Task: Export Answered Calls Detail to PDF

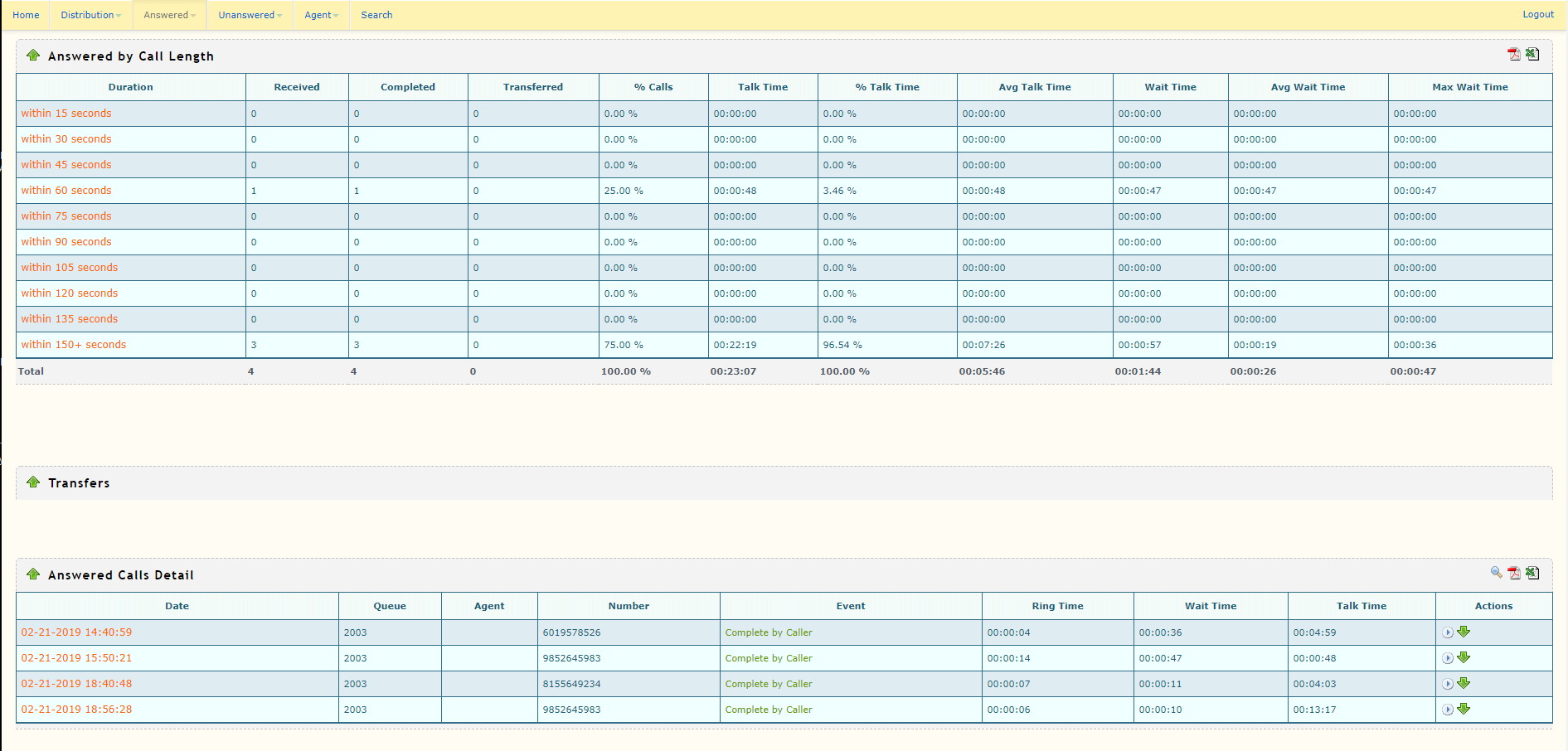Action: 1514,573
